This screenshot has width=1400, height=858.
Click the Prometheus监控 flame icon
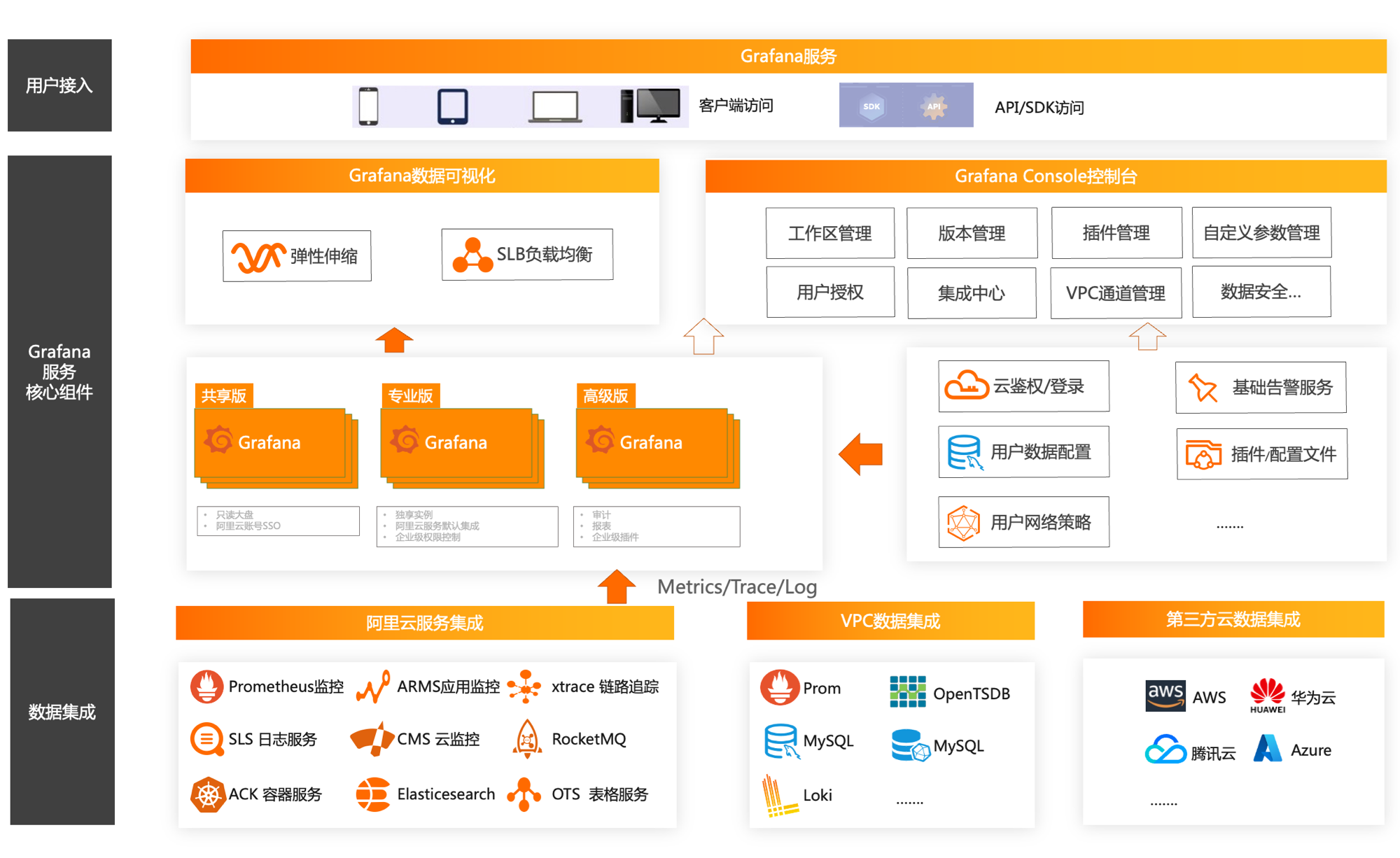click(206, 687)
